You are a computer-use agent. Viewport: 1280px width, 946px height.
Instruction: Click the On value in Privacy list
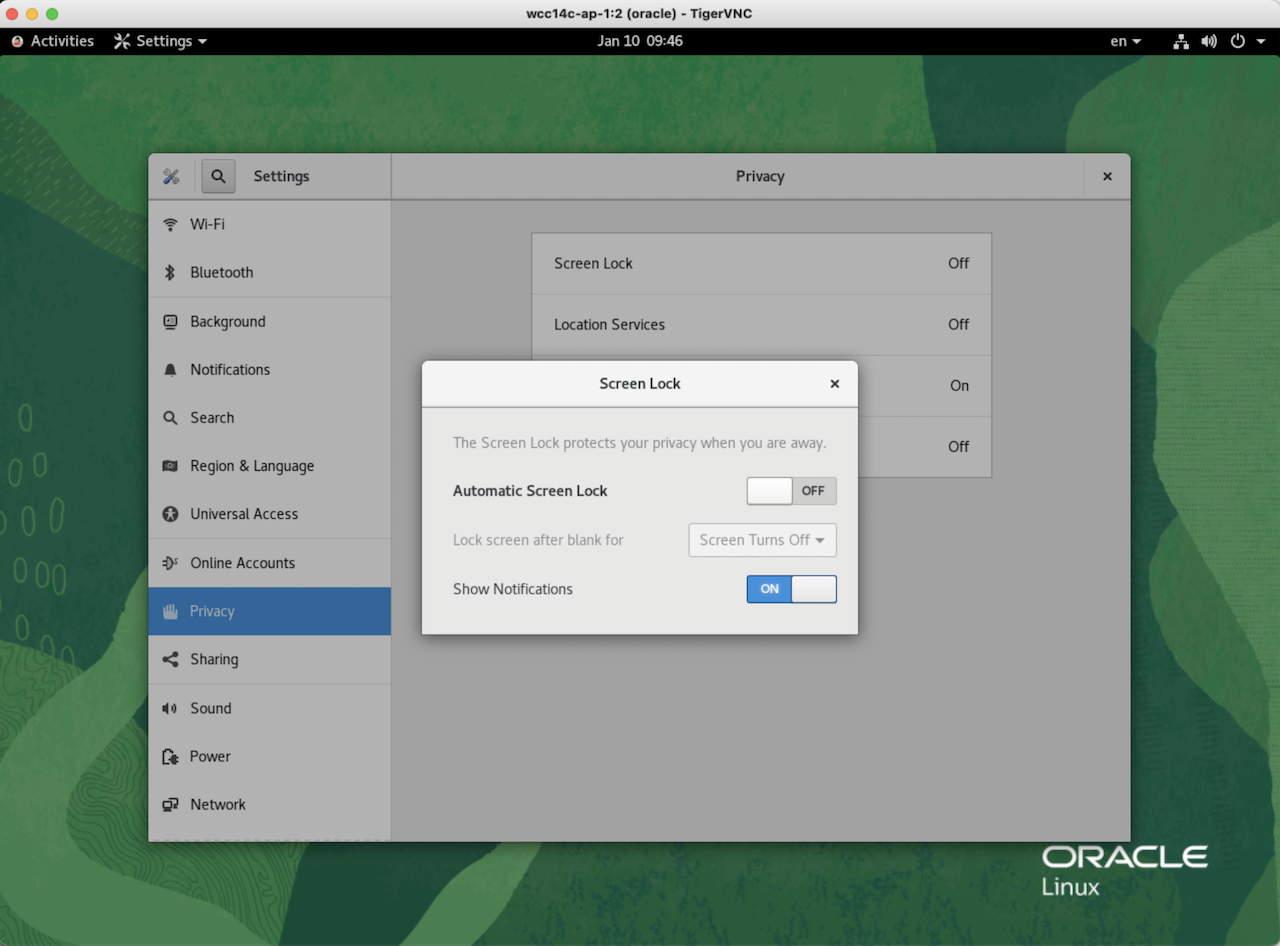tap(960, 386)
